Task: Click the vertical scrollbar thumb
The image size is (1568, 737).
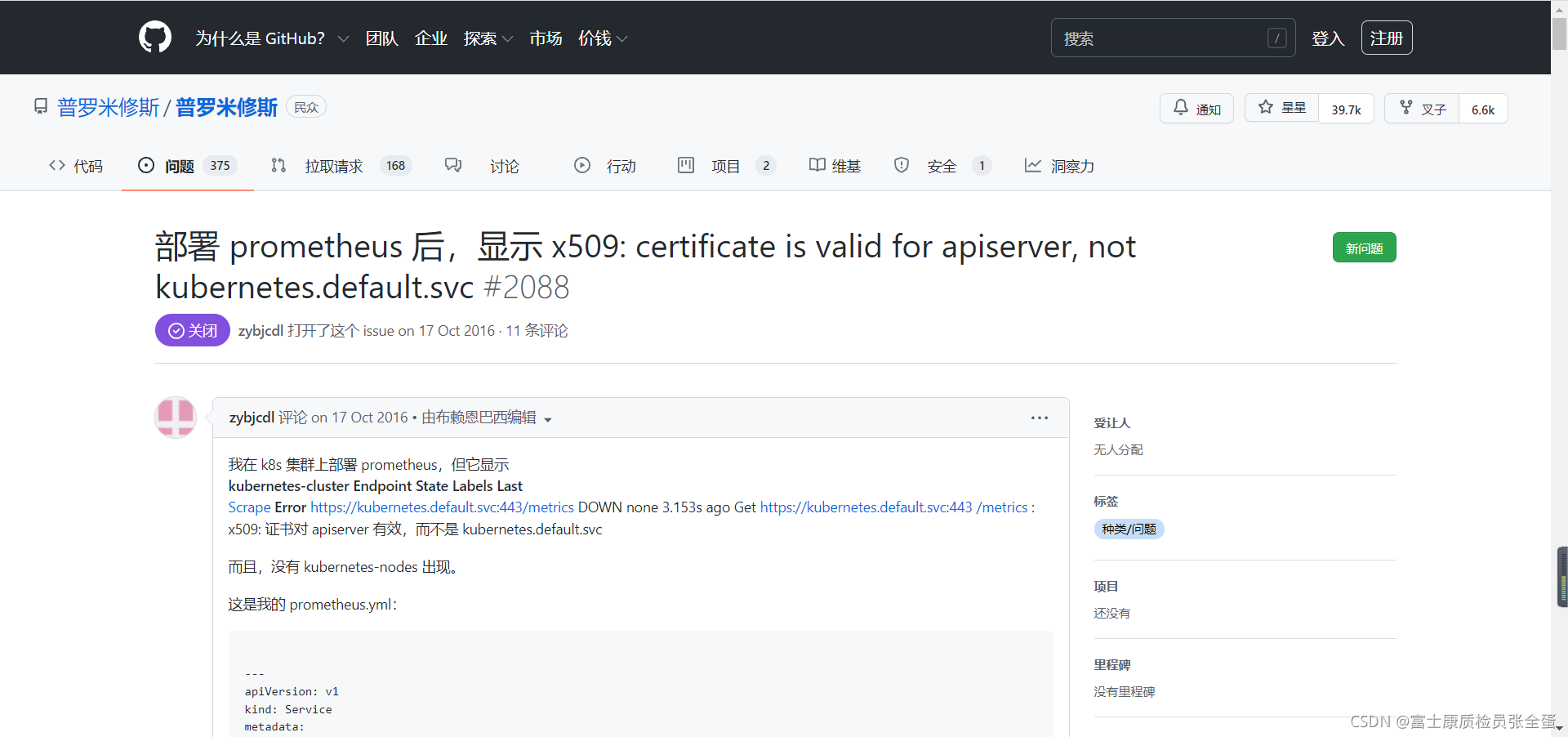Action: click(x=1560, y=33)
